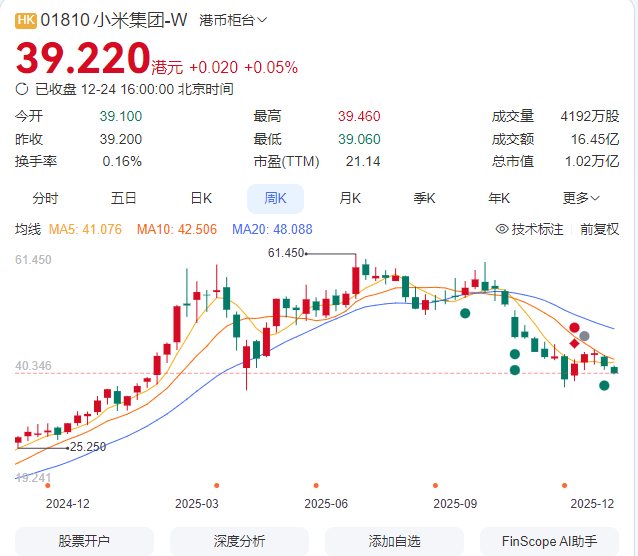Click the price change +0.05% text

[x=271, y=67]
